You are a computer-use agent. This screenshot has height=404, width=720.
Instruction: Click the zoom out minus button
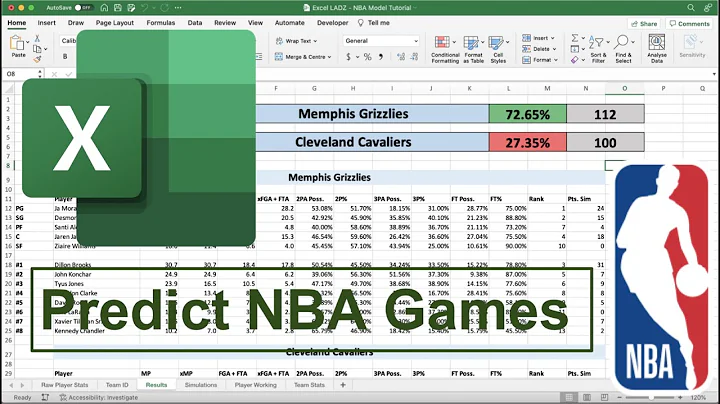[x=619, y=397]
